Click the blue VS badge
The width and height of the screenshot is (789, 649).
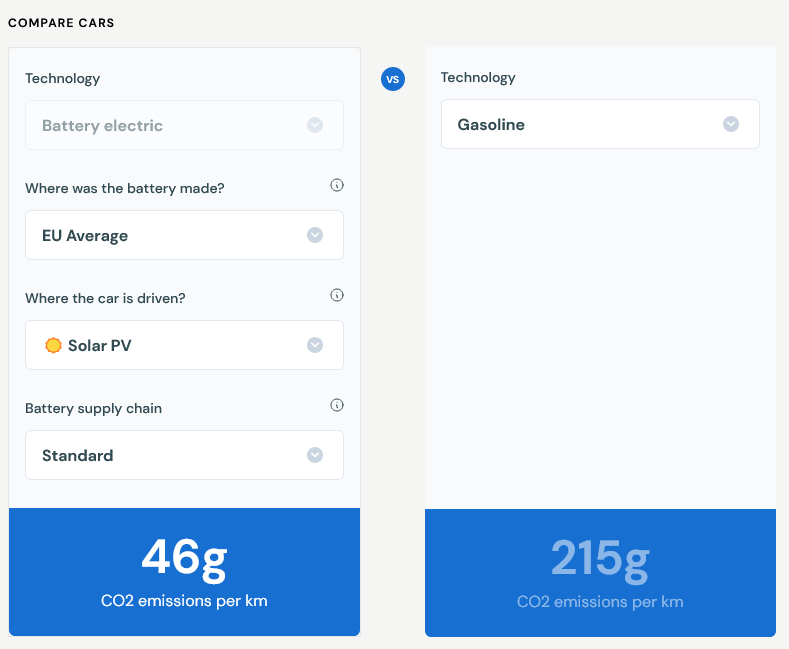click(x=392, y=79)
